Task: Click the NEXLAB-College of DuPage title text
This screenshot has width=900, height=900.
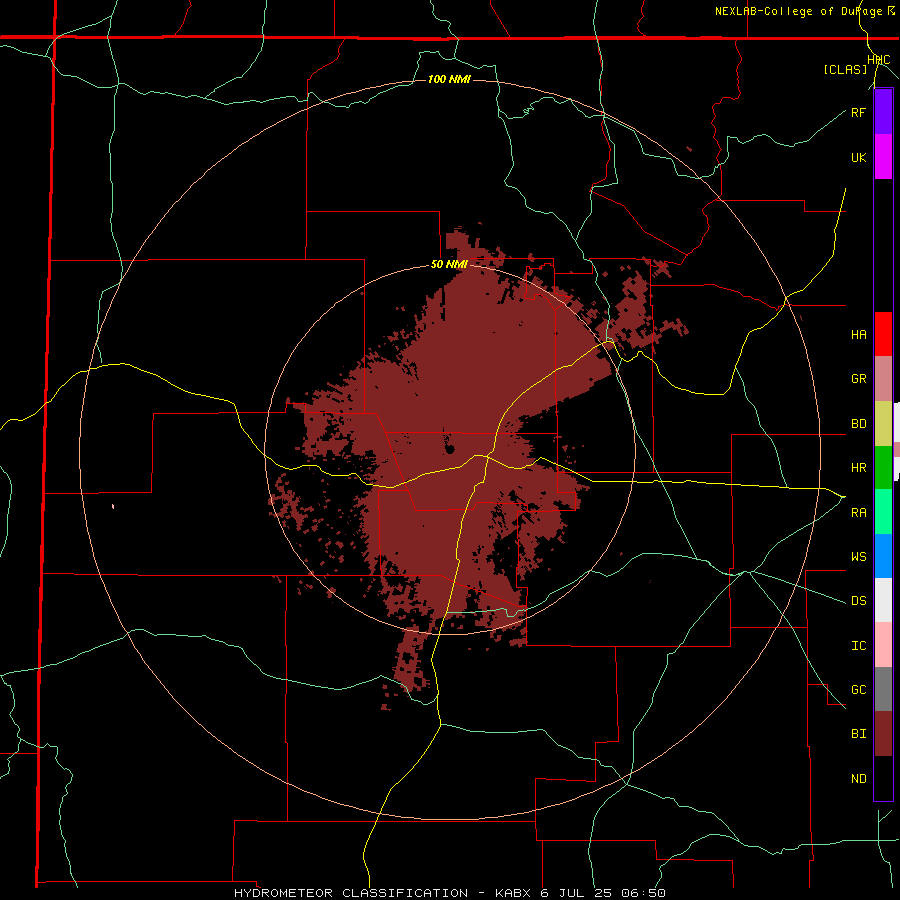Action: [799, 11]
